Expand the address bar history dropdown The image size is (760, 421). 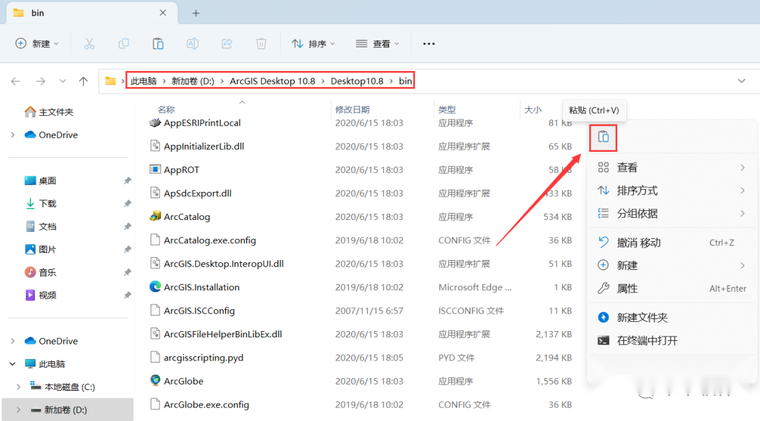click(x=742, y=81)
